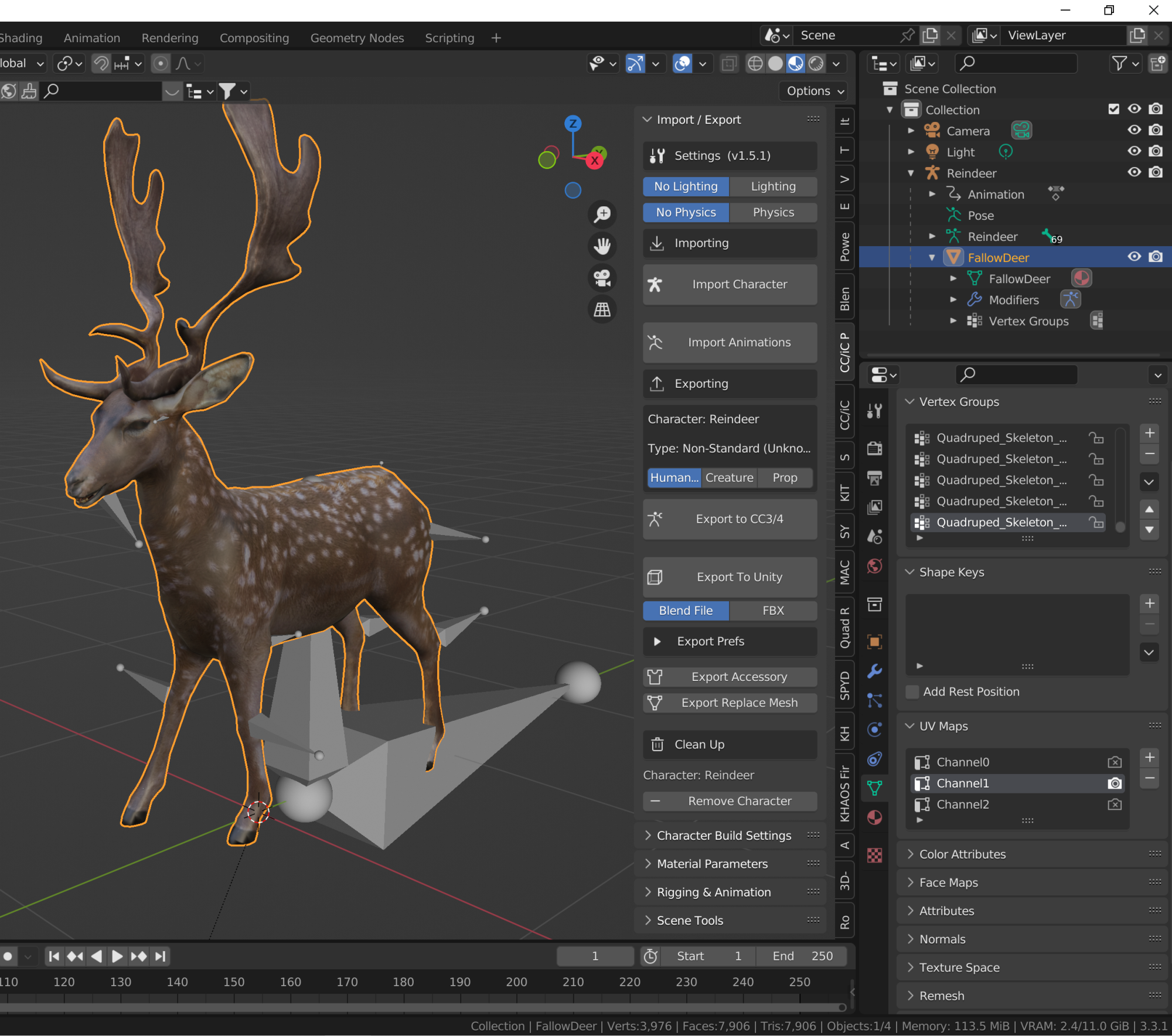Image resolution: width=1172 pixels, height=1036 pixels.
Task: Open the Render properties tab icon
Action: [x=874, y=449]
